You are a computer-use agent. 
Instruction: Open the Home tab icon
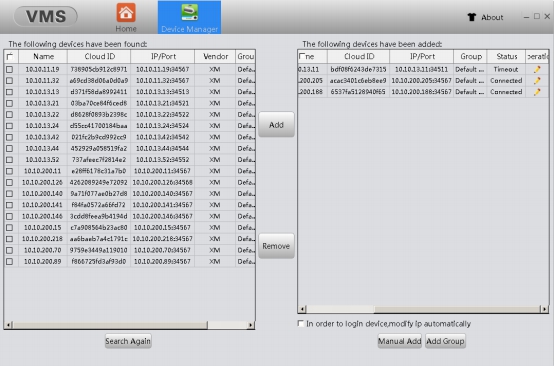(x=126, y=12)
